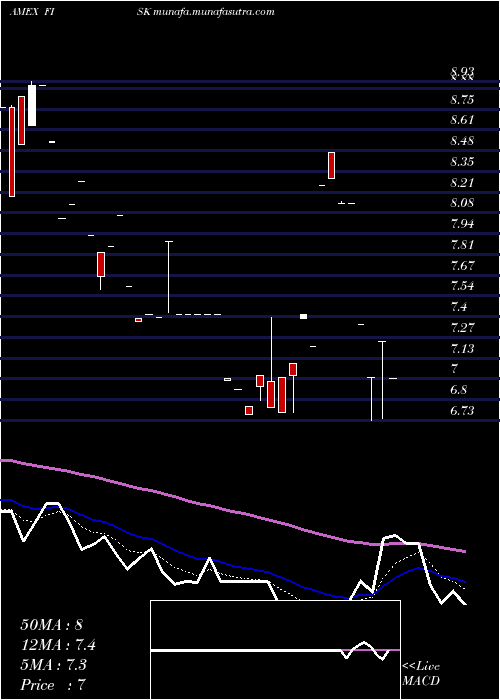
Task: Click the 7.94 price axis label
Action: [462, 224]
